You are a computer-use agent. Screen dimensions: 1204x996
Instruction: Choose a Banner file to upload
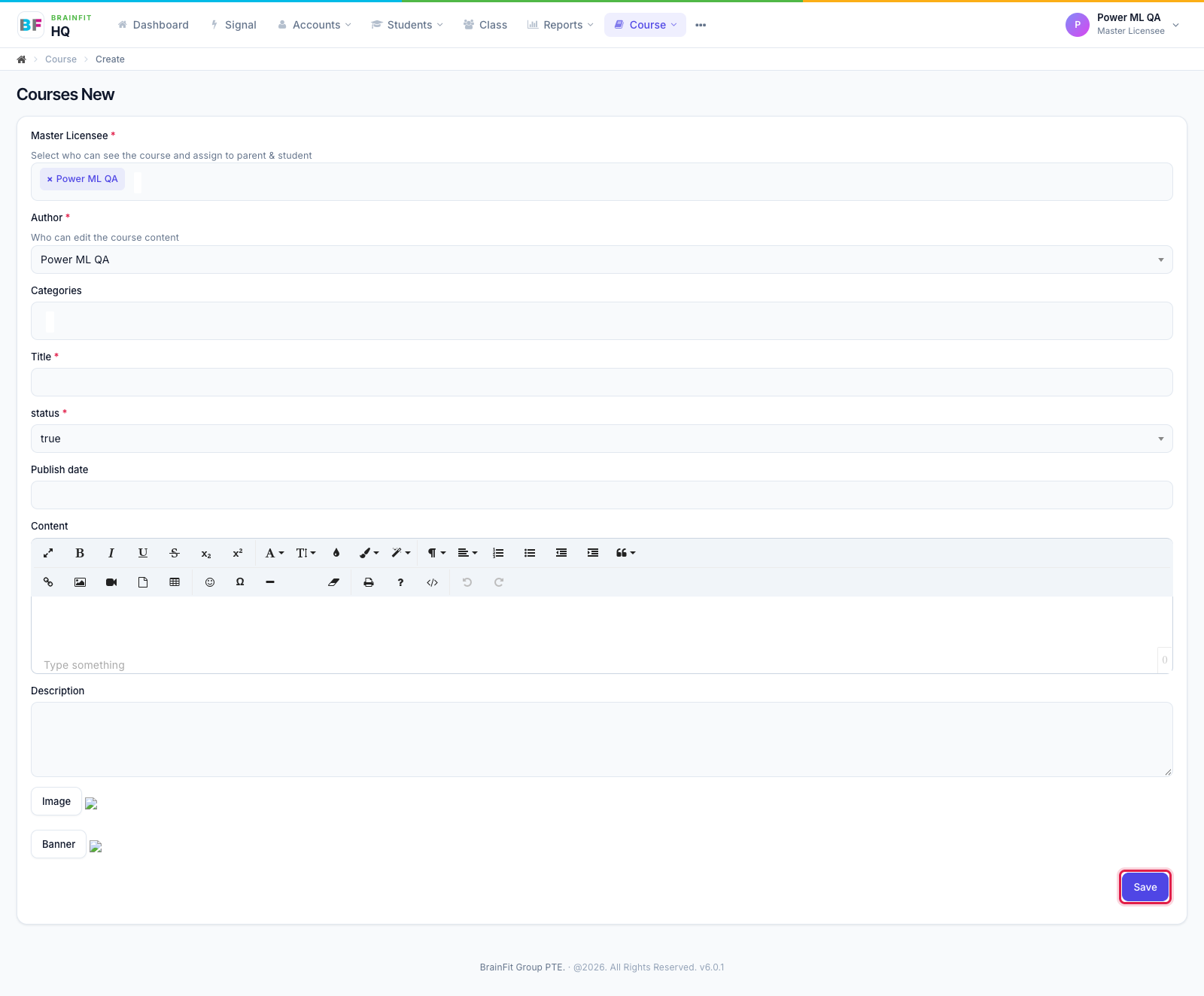[x=59, y=844]
